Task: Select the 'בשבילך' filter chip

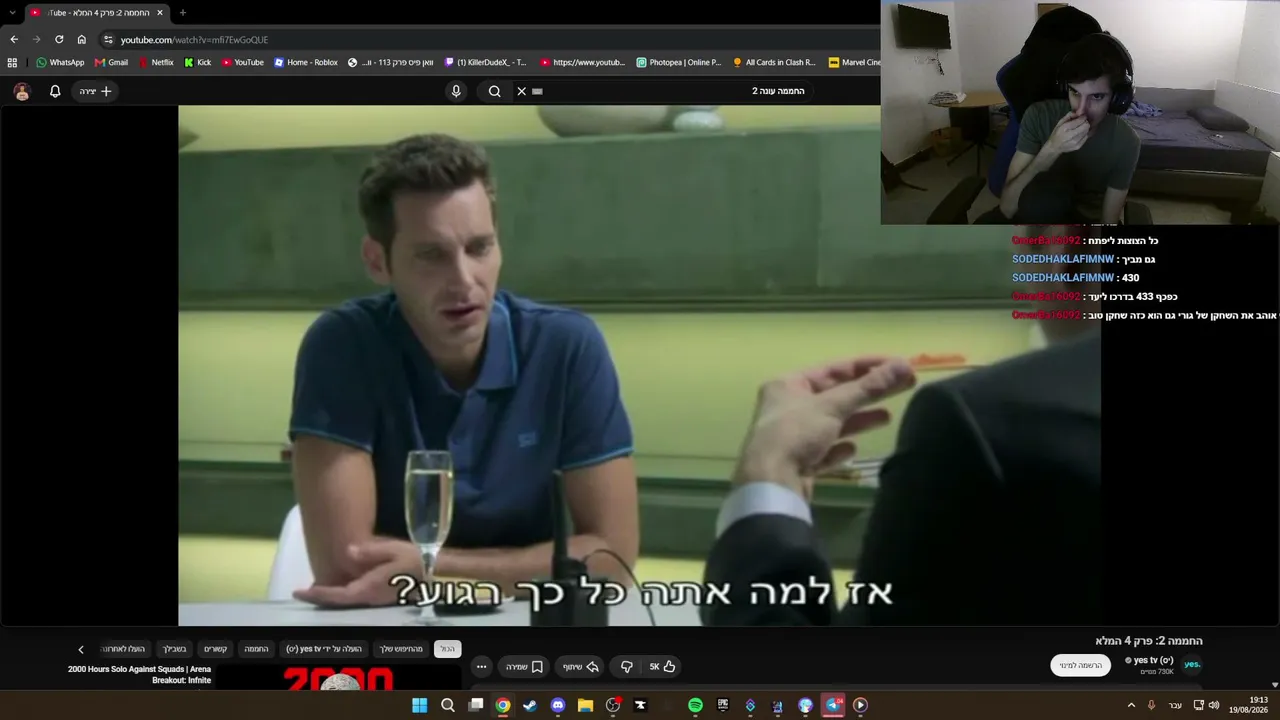Action: (175, 649)
